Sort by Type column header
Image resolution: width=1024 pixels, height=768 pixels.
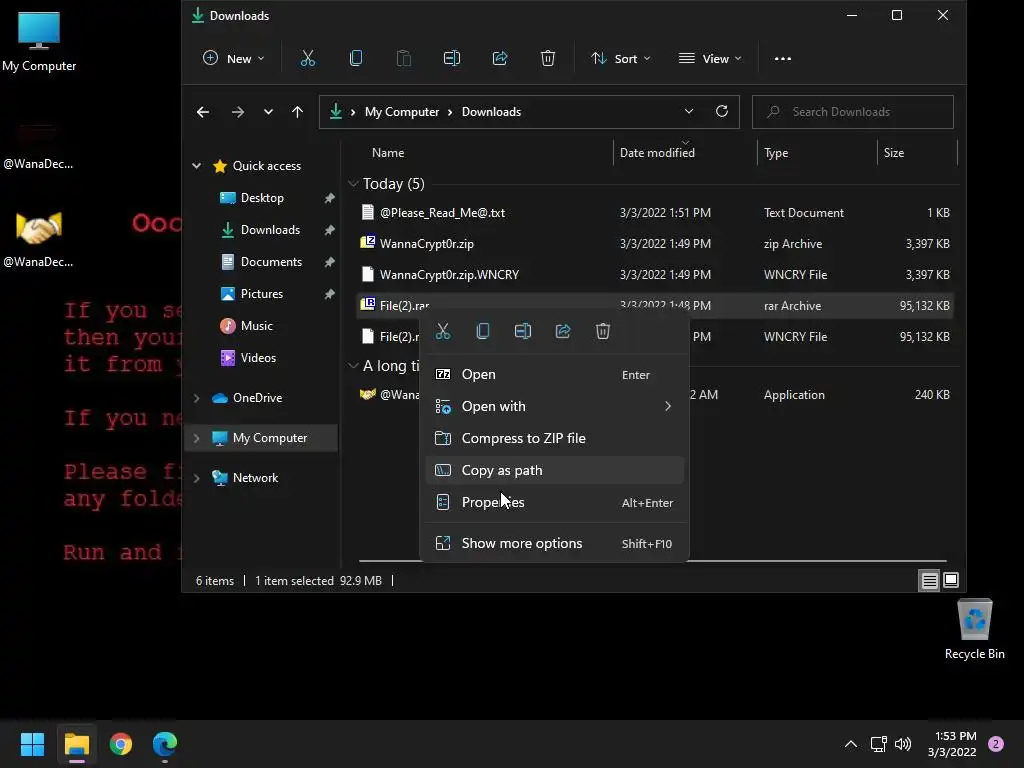(x=776, y=153)
